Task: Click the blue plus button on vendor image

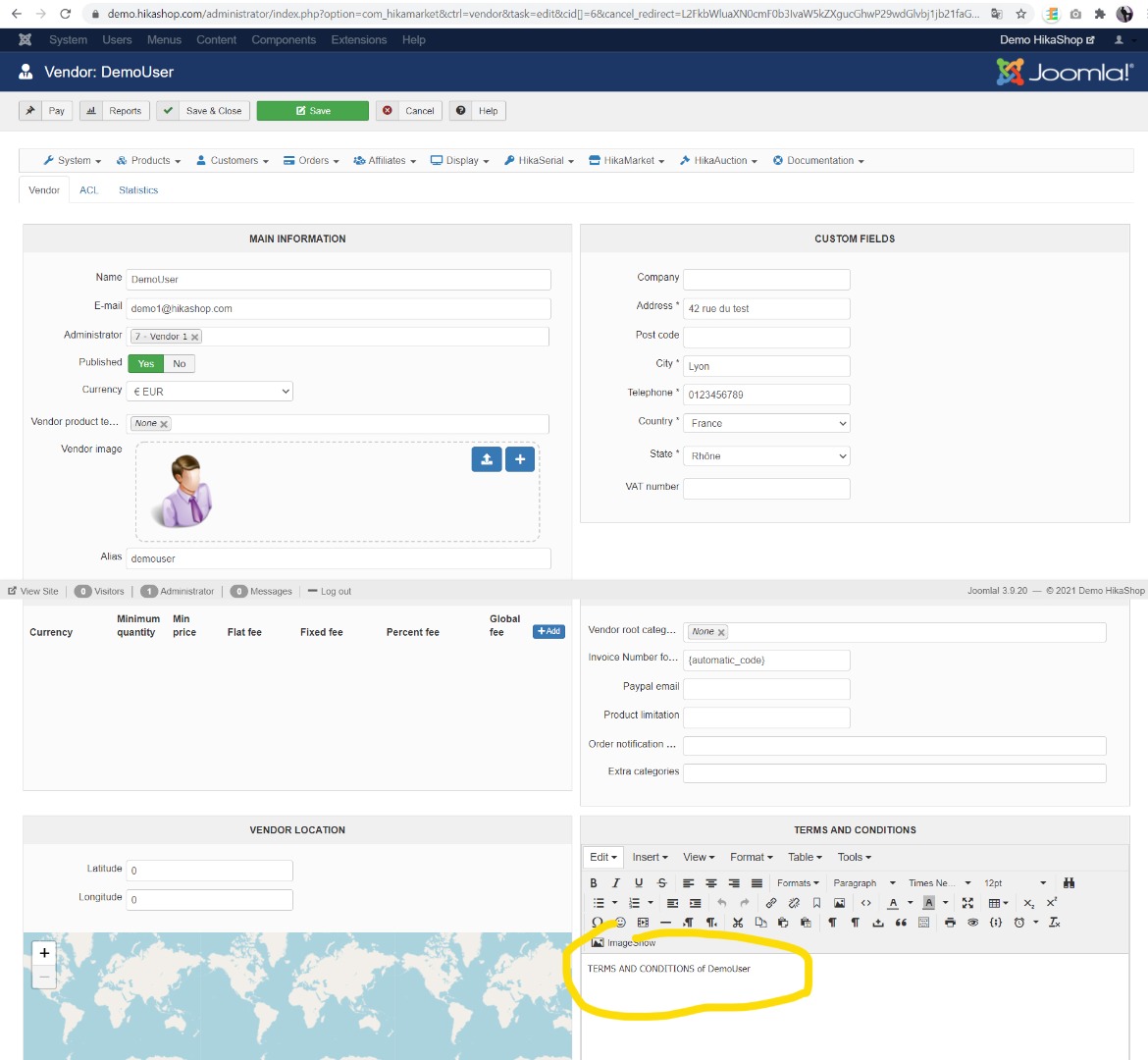Action: [520, 459]
